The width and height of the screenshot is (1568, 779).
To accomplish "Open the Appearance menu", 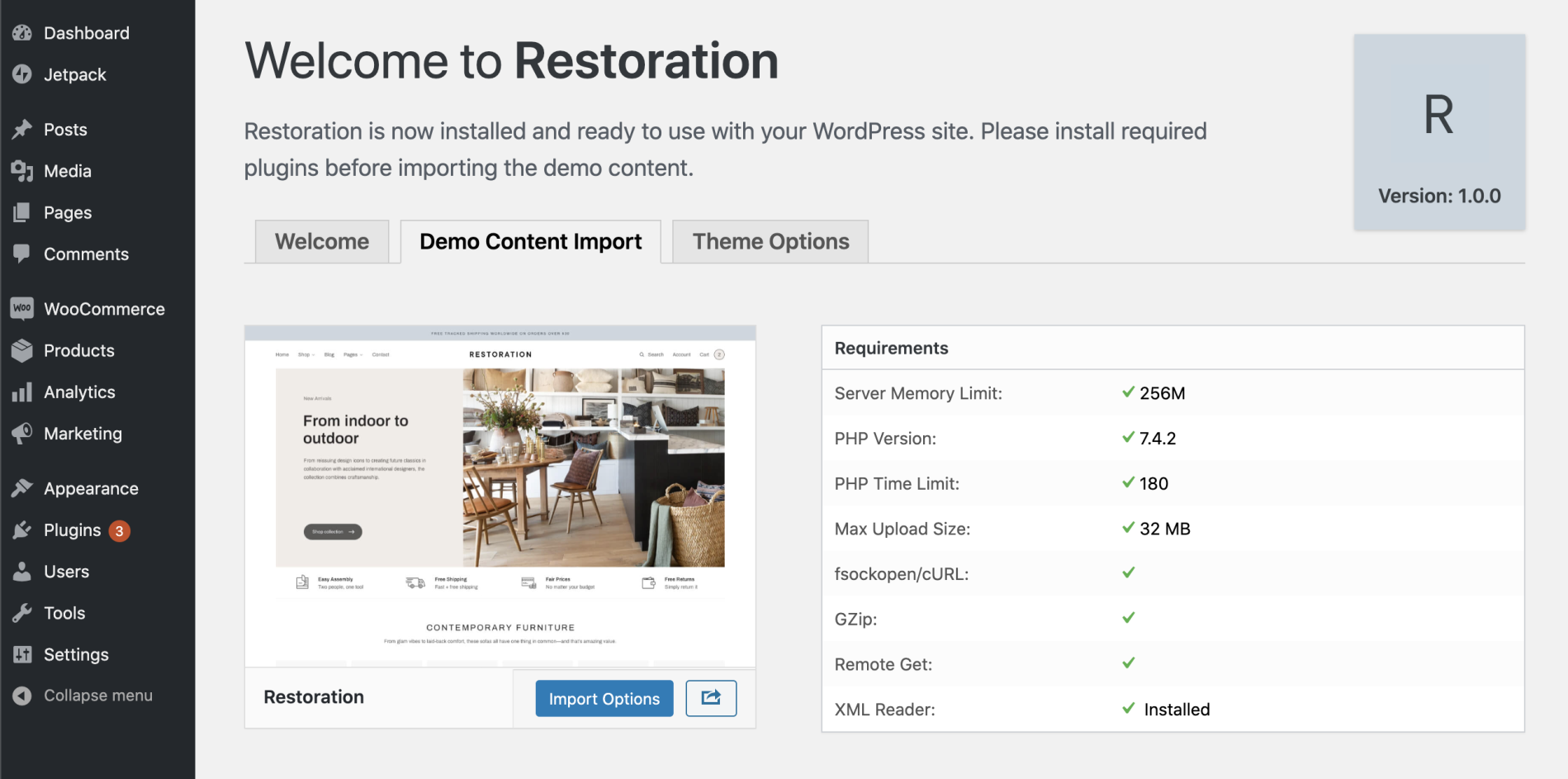I will point(91,488).
